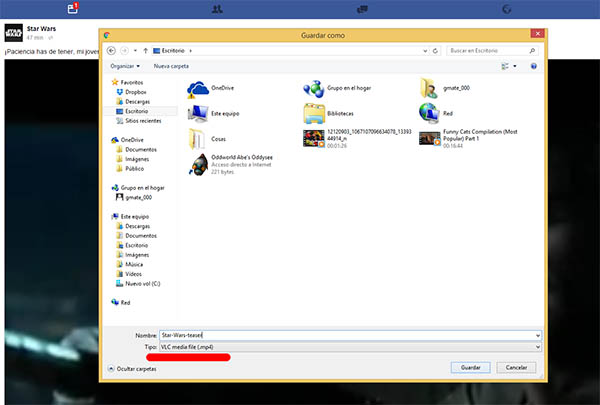This screenshot has width=600, height=405.
Task: Open Facebook globe notifications icon
Action: (x=507, y=9)
